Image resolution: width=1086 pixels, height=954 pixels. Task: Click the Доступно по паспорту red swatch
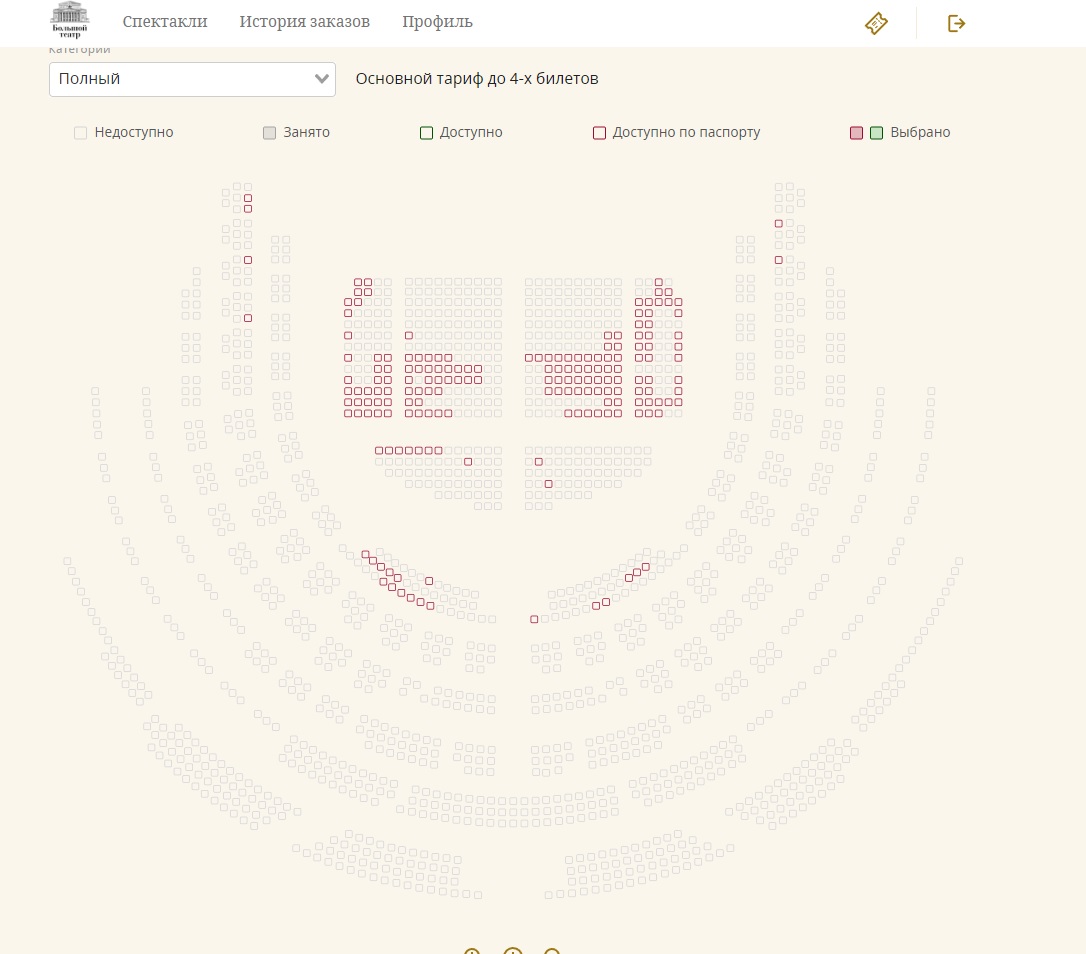(x=599, y=133)
